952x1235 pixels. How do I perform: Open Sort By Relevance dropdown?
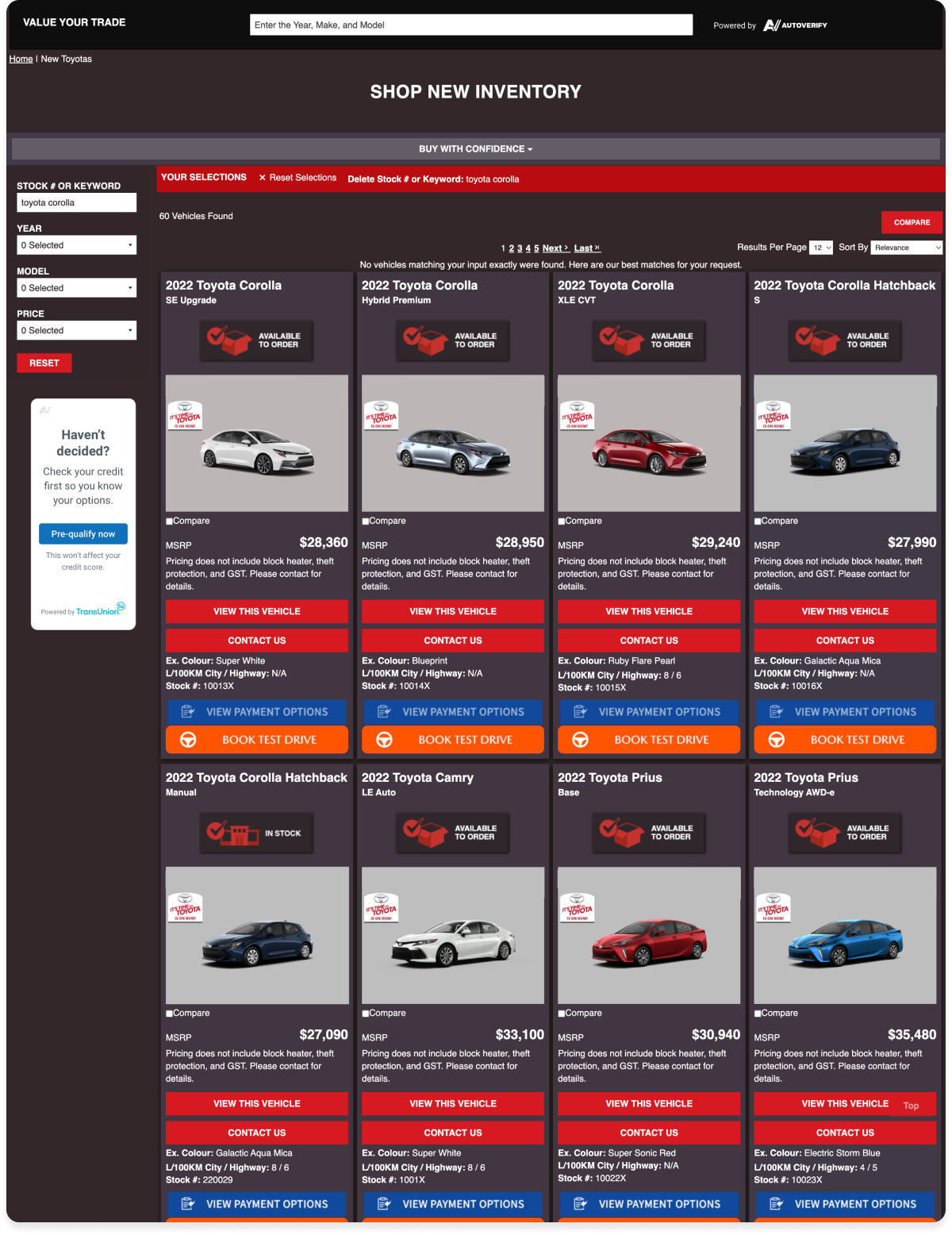tap(907, 248)
